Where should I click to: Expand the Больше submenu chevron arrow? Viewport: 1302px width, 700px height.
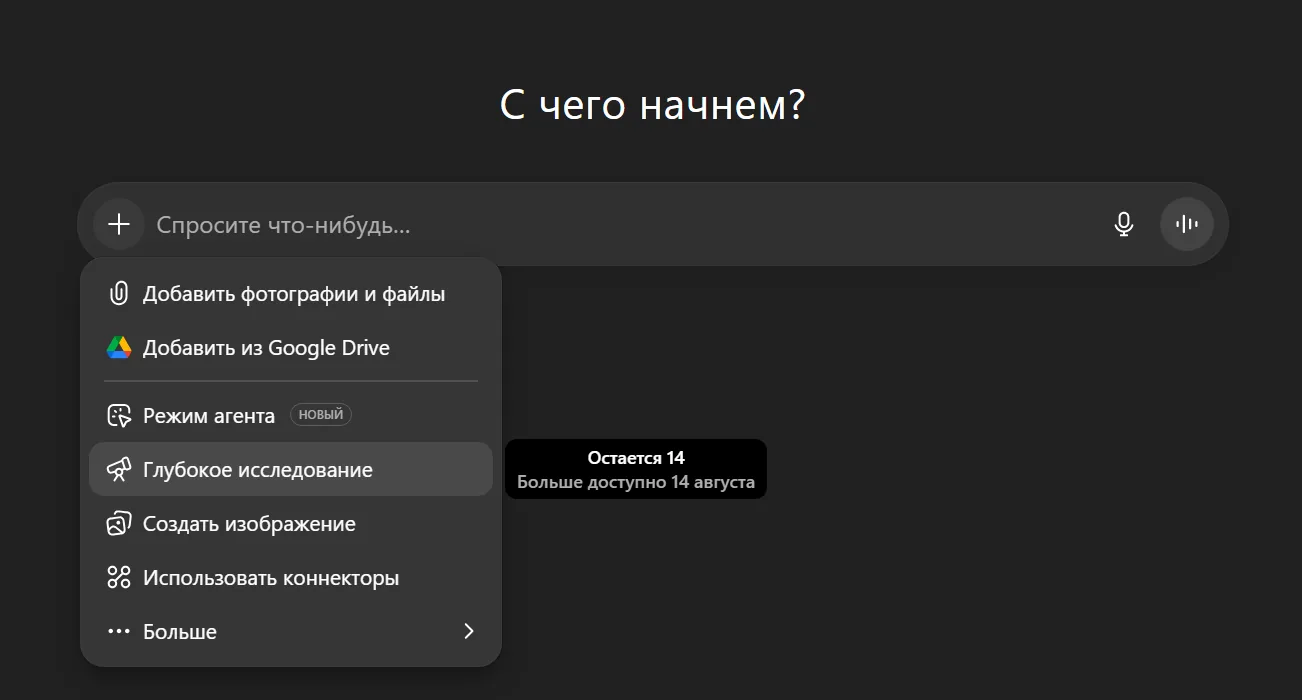pos(469,631)
